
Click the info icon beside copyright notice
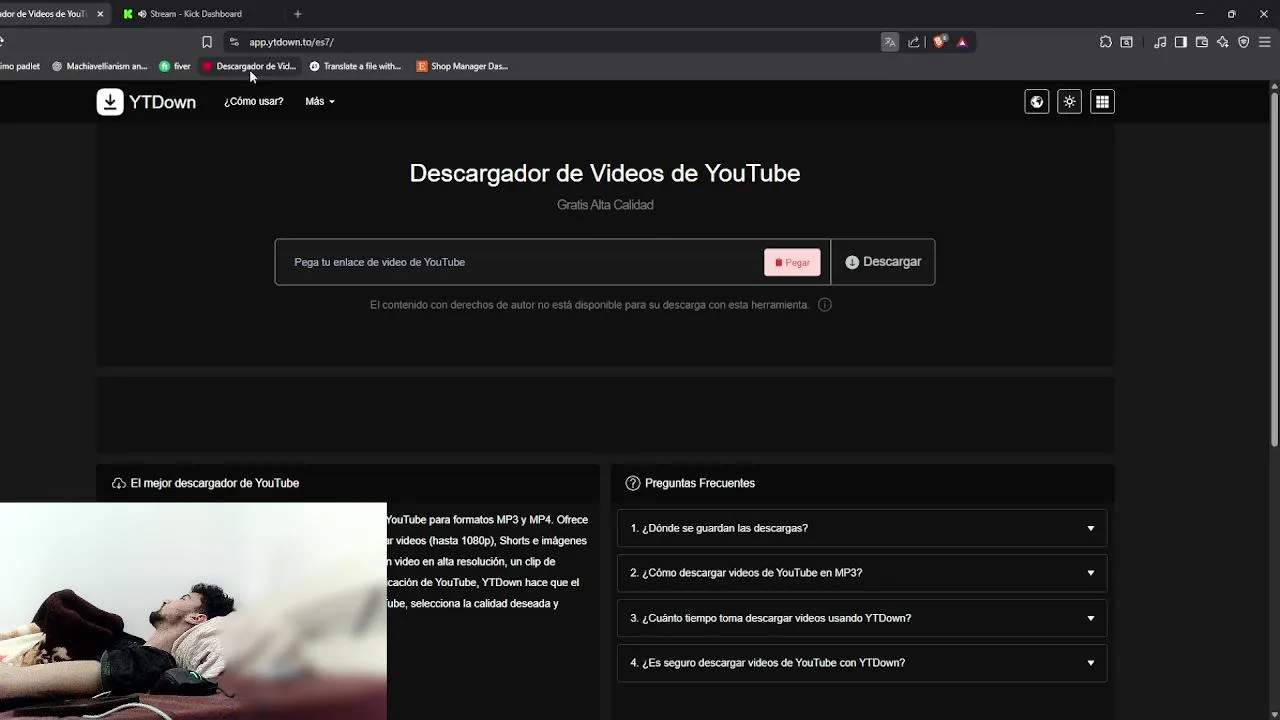[825, 305]
